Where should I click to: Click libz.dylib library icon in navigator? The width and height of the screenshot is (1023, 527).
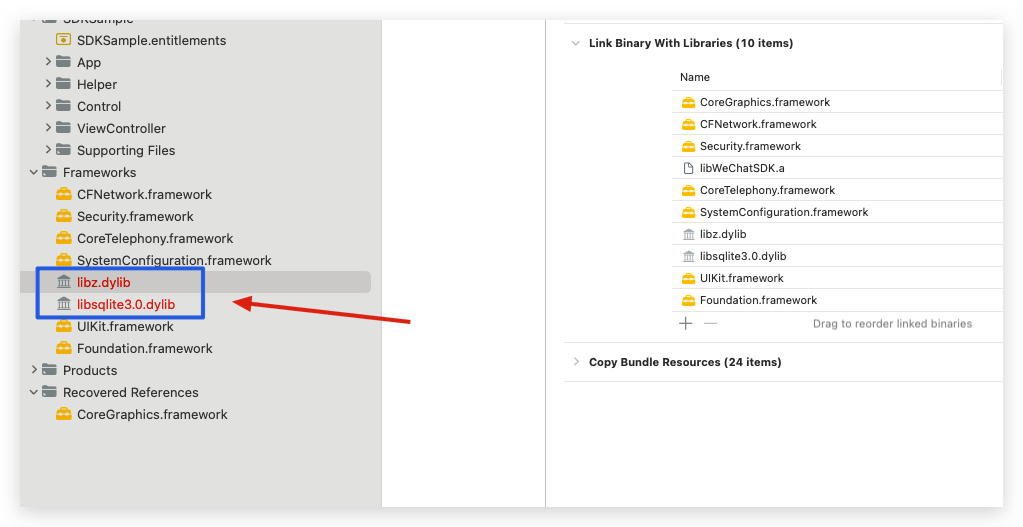pos(63,282)
